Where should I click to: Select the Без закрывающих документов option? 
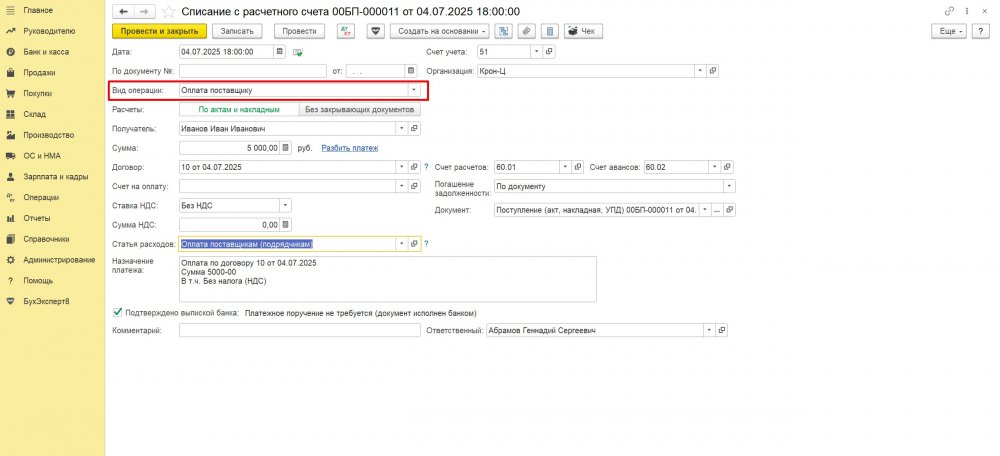point(359,109)
